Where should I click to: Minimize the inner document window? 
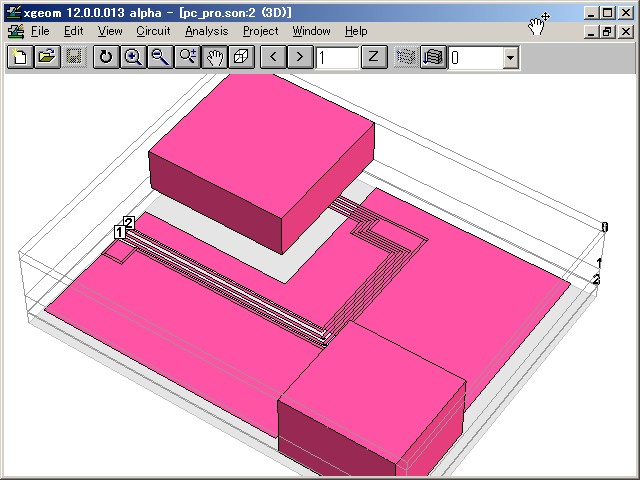pos(591,31)
